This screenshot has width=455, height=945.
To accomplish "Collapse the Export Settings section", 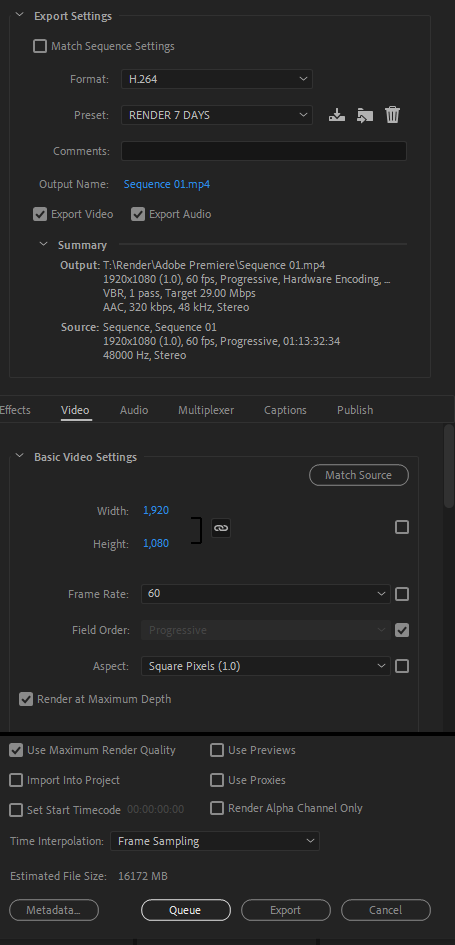I will pyautogui.click(x=19, y=16).
